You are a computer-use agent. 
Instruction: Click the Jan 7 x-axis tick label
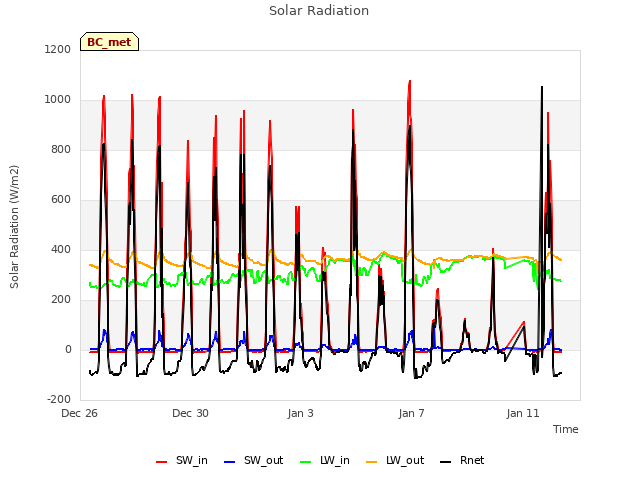(x=411, y=413)
